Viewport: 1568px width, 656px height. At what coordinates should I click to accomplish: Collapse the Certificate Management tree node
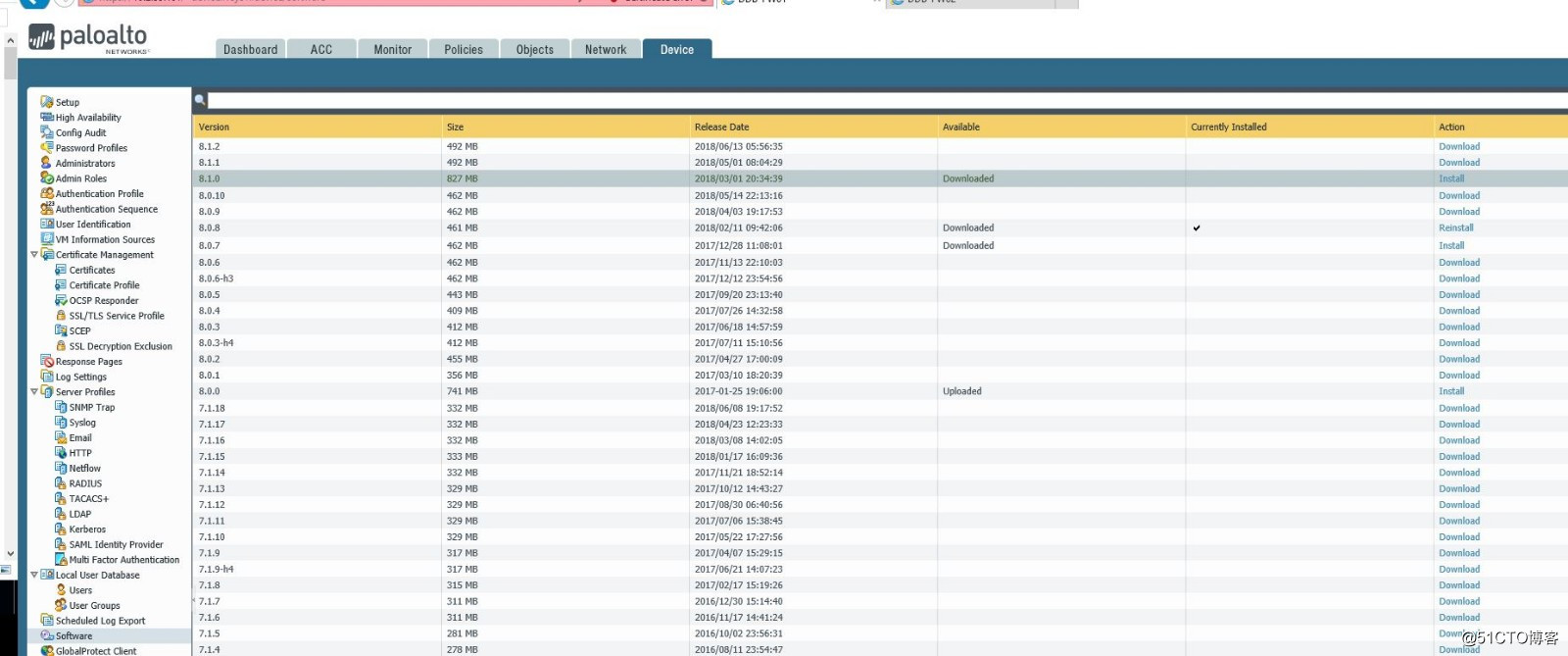34,255
